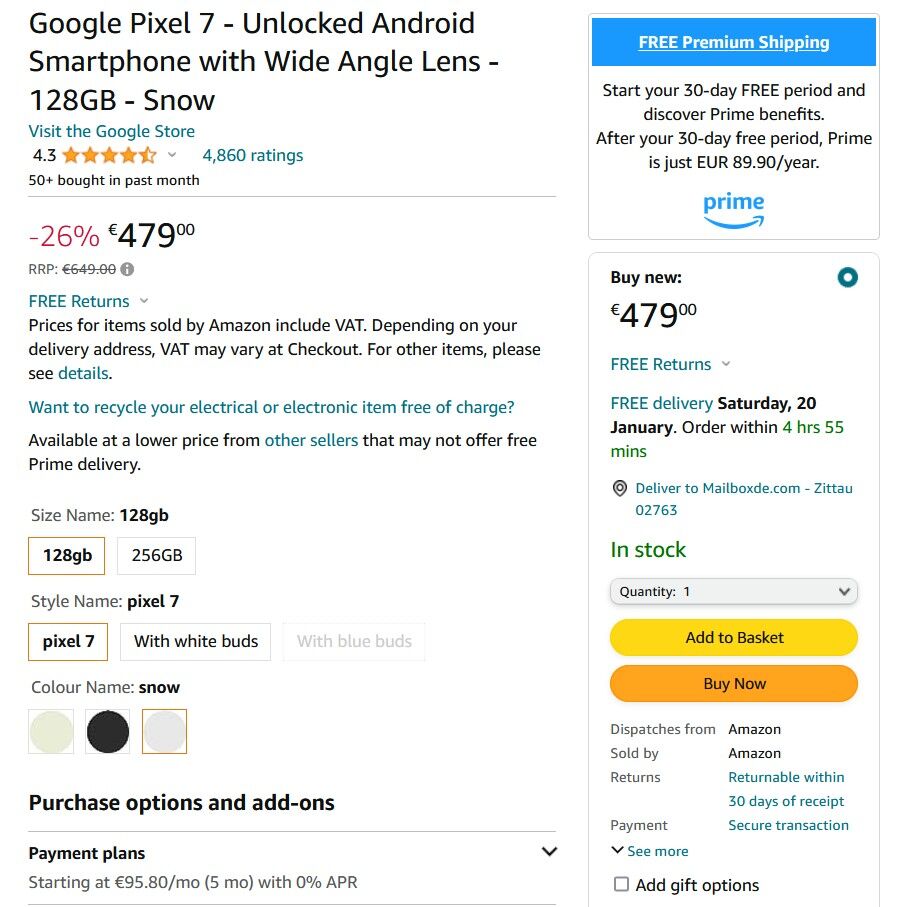Select the Buy new radio button
The width and height of the screenshot is (915, 907).
(847, 278)
